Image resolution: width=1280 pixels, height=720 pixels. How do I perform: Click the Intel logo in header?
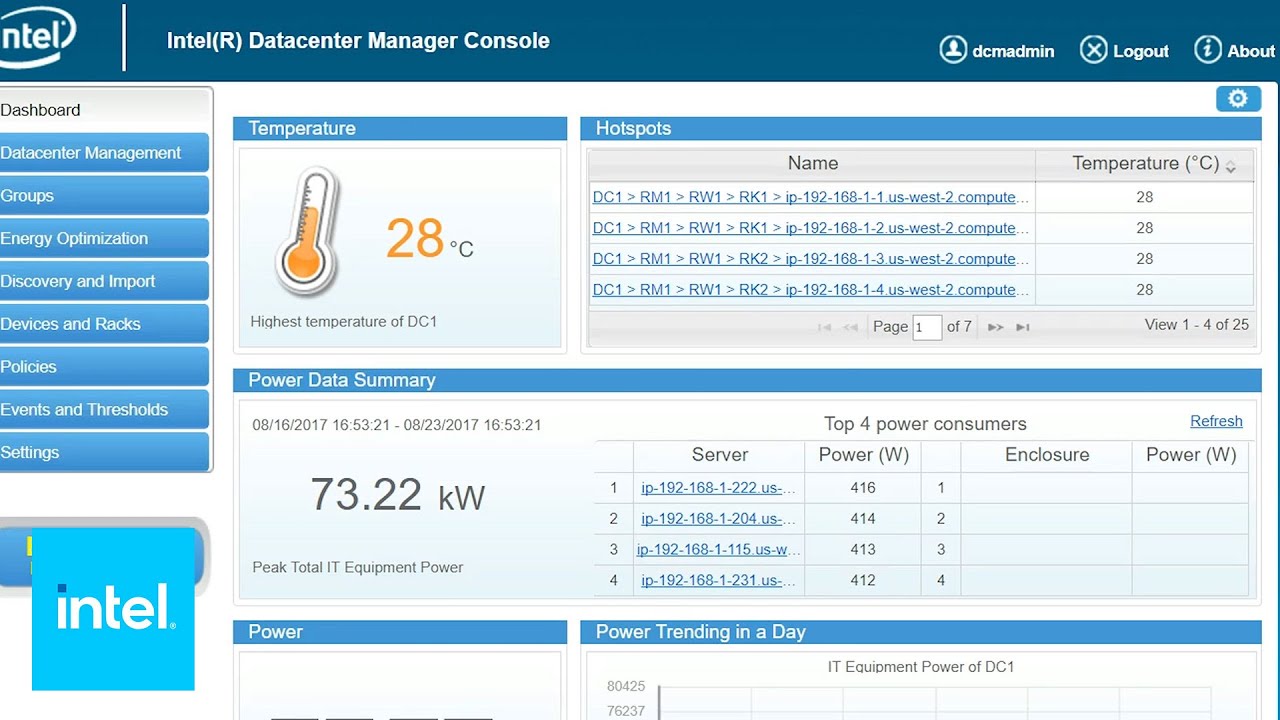coord(38,38)
